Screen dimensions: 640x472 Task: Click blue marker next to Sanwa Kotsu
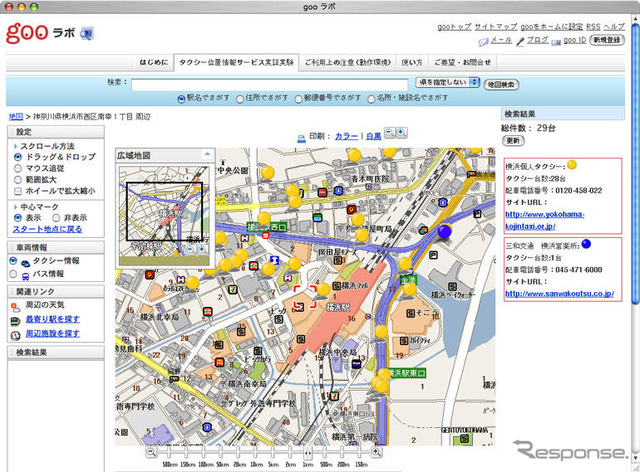tap(586, 244)
